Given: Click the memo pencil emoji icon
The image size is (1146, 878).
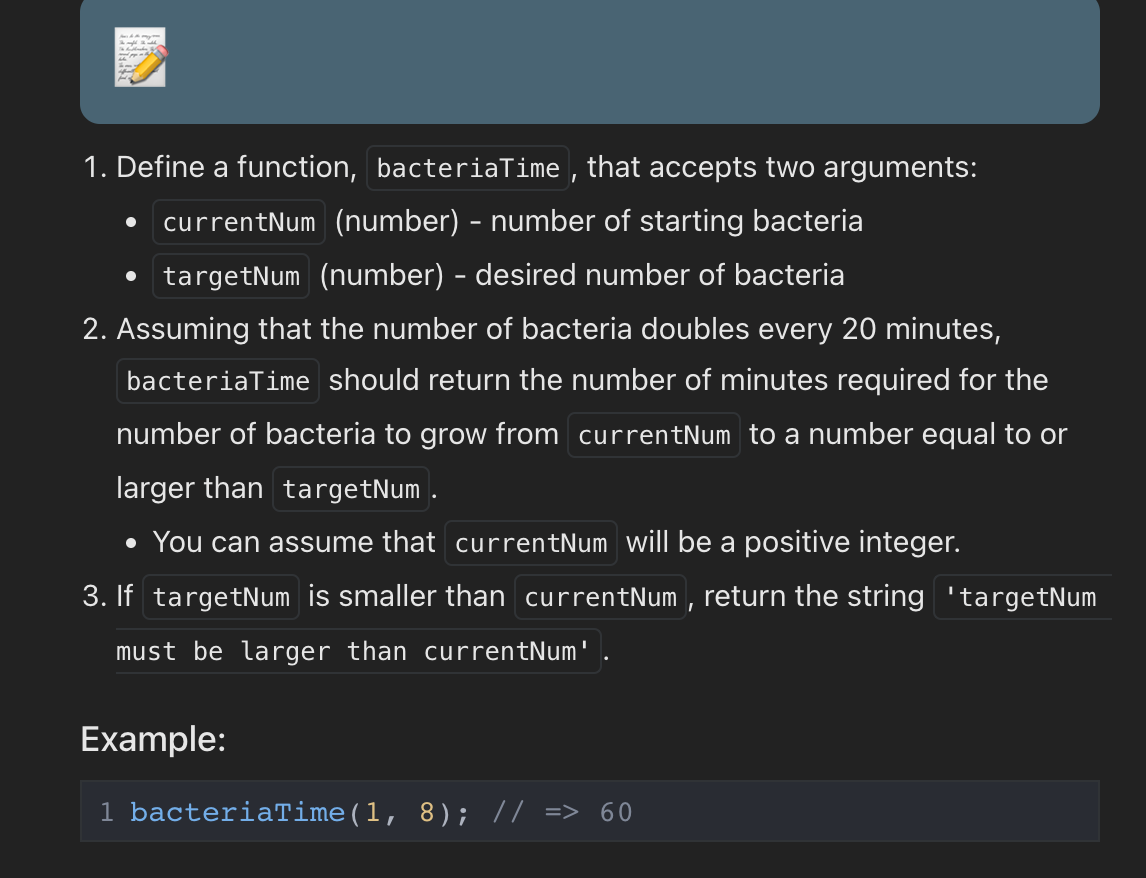Looking at the screenshot, I should [x=140, y=57].
